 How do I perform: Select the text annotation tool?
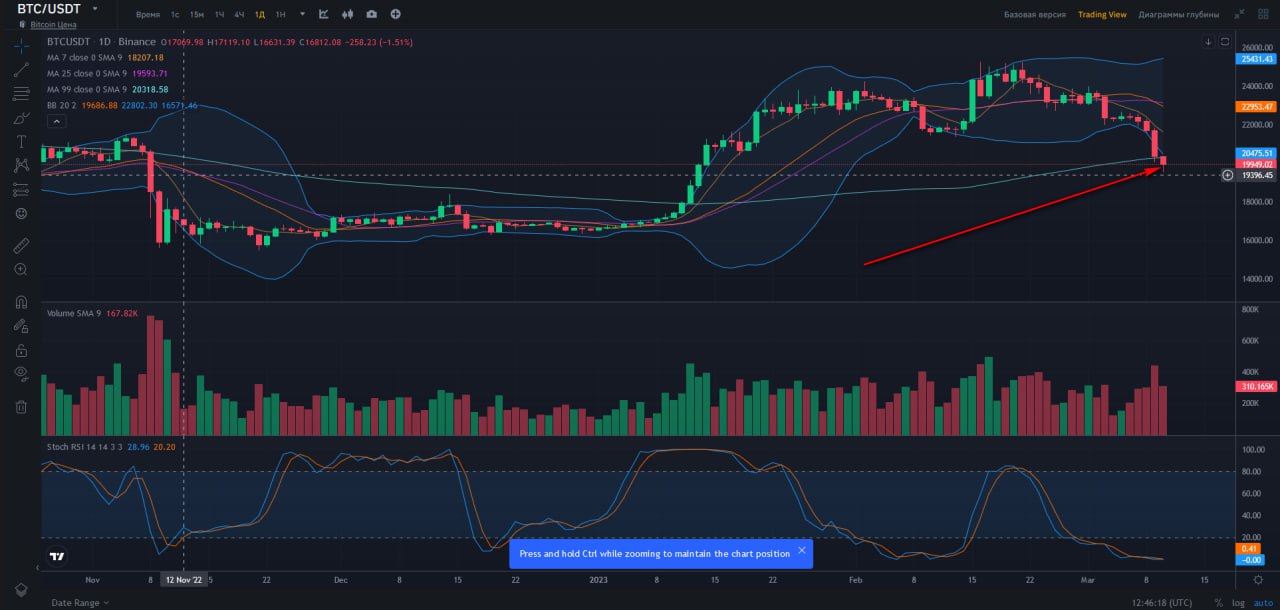[x=21, y=142]
